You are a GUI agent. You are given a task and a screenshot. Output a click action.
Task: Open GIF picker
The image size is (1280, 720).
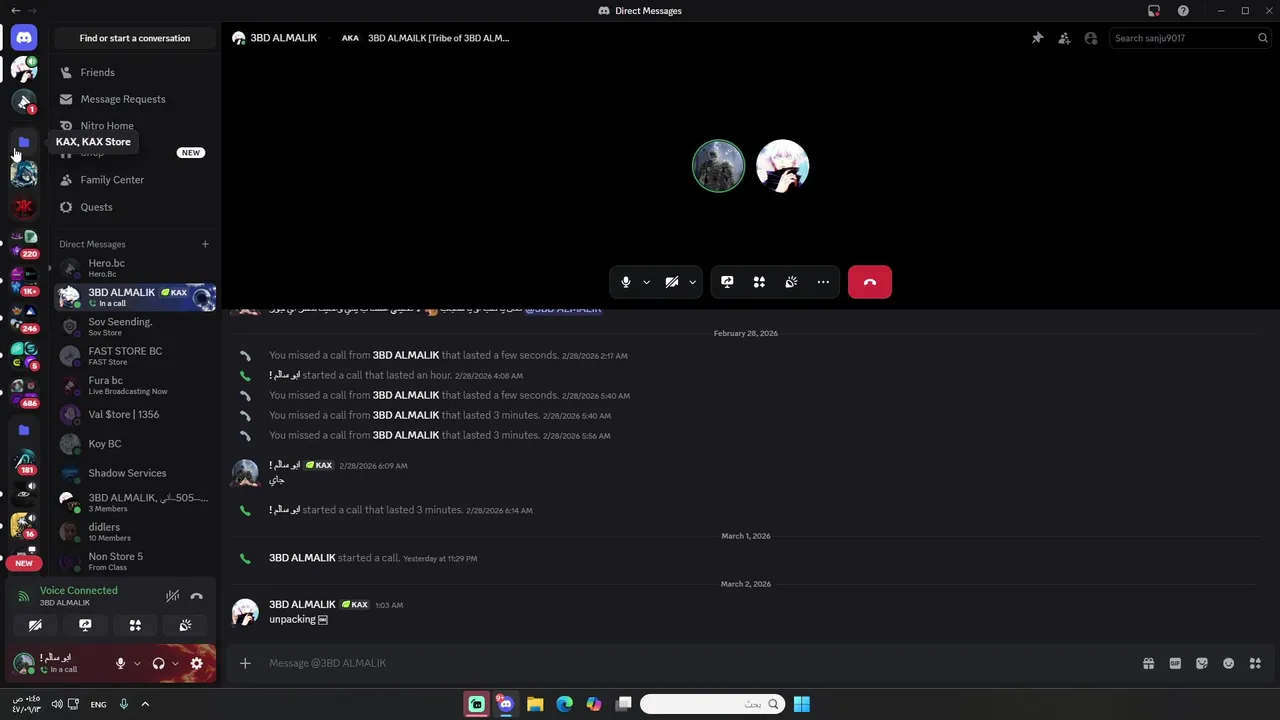pos(1175,663)
